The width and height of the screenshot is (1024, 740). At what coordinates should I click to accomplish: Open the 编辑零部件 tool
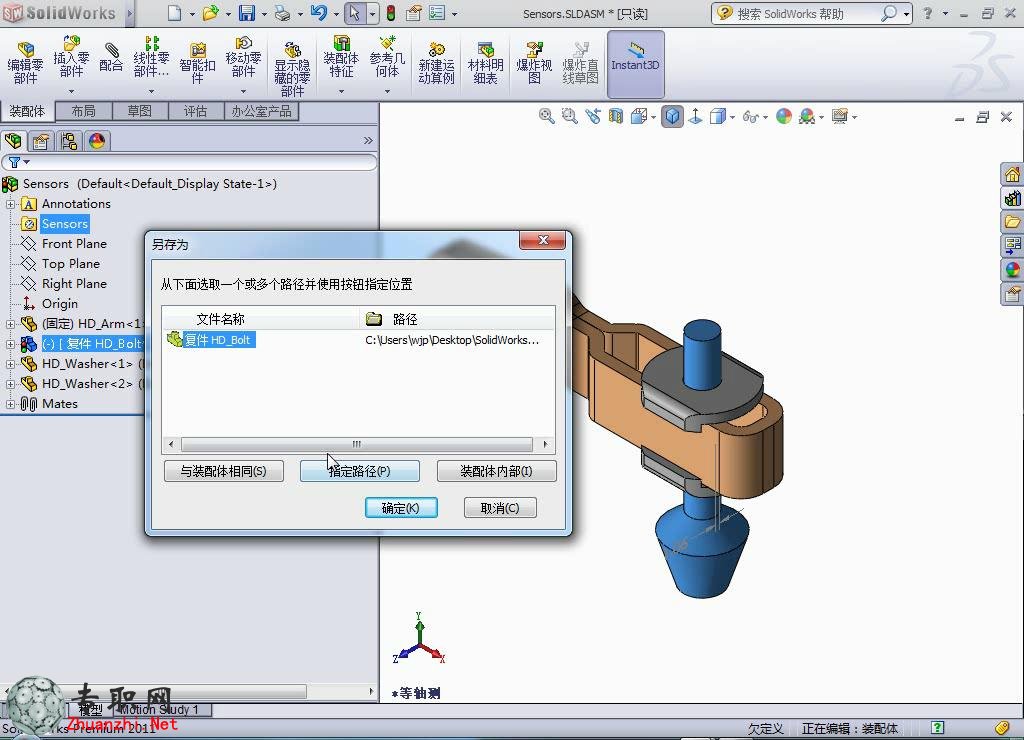coord(25,63)
